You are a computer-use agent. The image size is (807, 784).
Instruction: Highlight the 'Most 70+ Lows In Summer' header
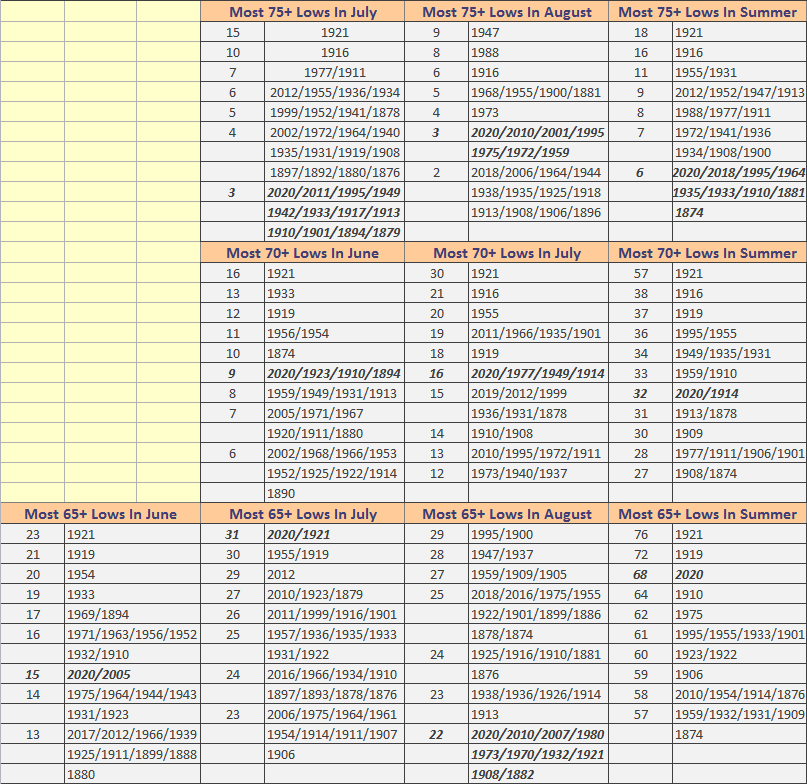[x=708, y=253]
